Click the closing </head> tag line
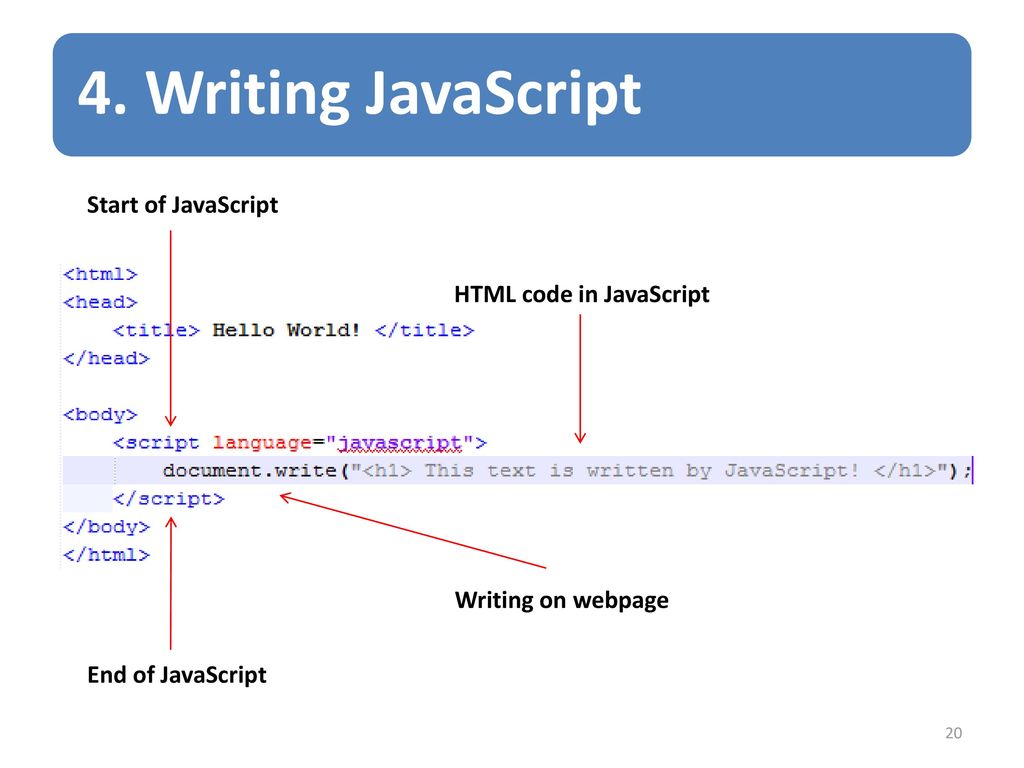1024x768 pixels. [x=106, y=359]
